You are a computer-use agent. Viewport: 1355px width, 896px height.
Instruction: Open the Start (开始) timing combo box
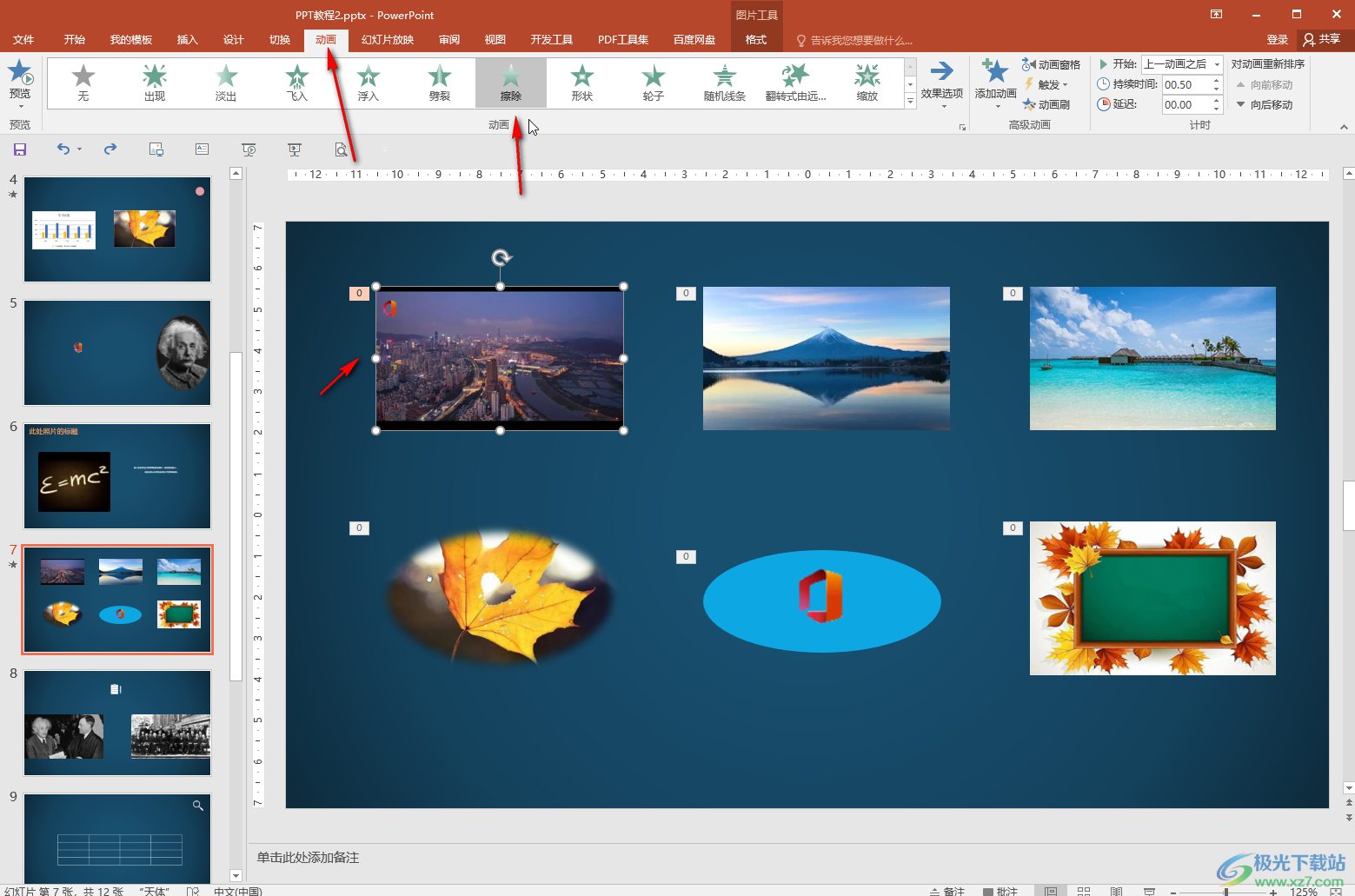click(x=1182, y=64)
